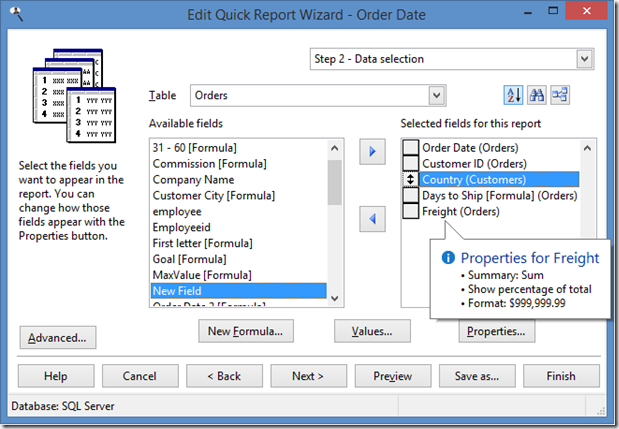Select Order Date (Orders) selected field

coord(499,148)
